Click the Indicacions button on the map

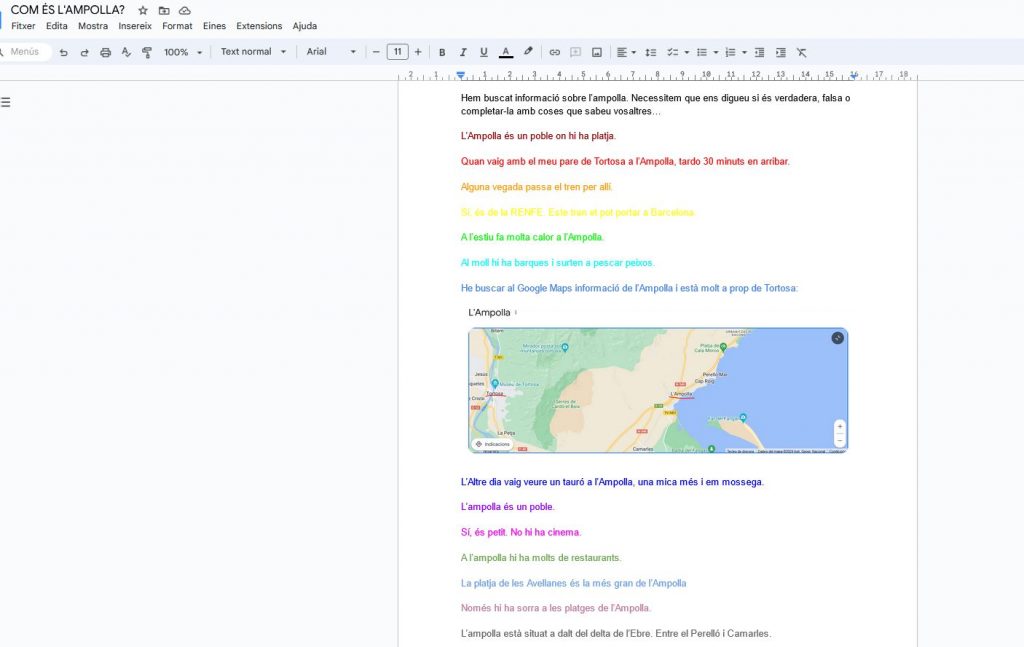point(492,444)
